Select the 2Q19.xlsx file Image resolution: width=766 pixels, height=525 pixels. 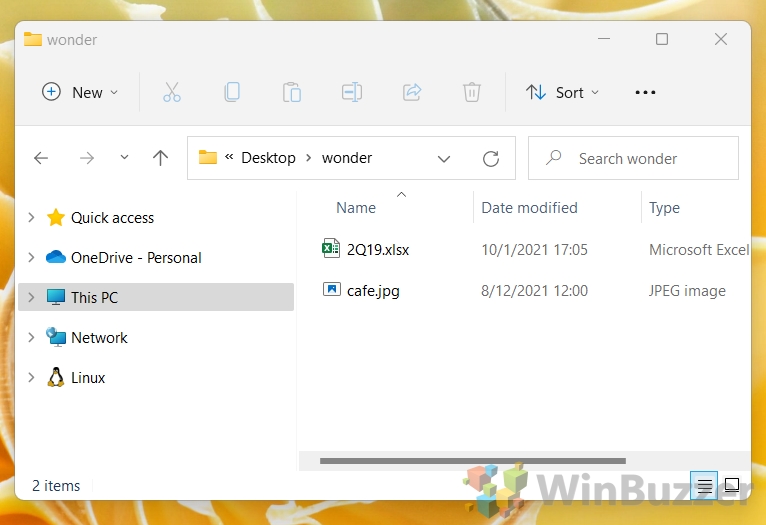(x=378, y=250)
